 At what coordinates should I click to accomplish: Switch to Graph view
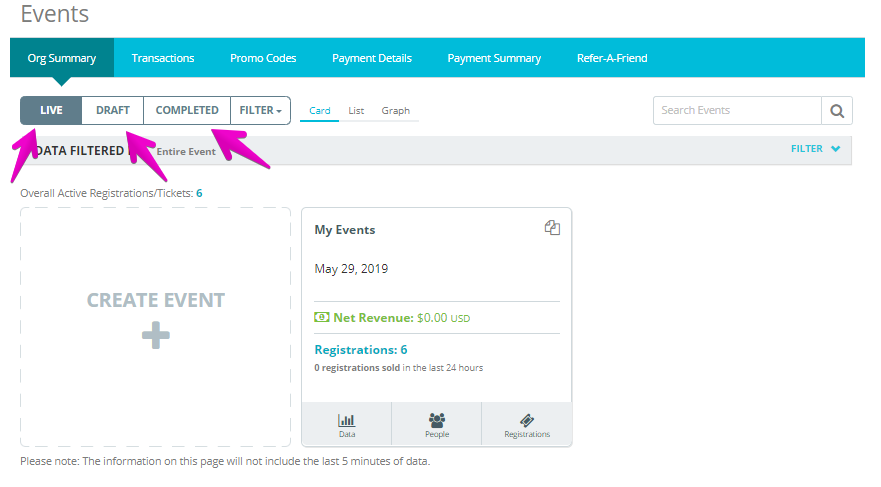pos(396,111)
